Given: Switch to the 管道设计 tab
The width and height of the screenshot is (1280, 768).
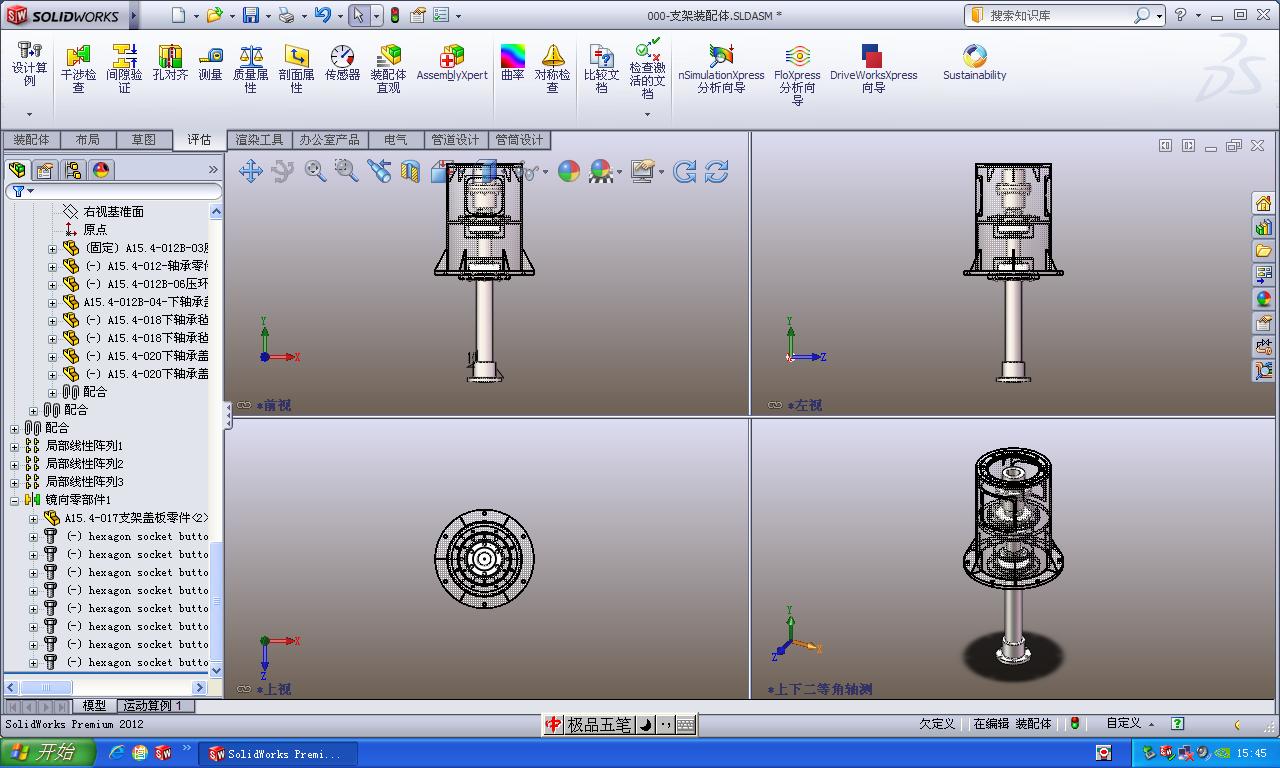Looking at the screenshot, I should coord(455,140).
